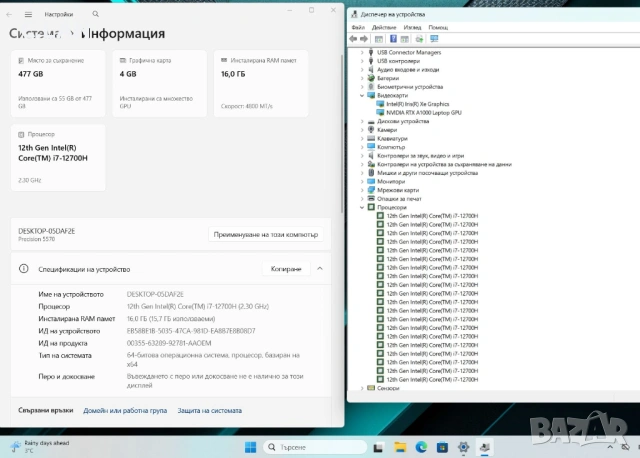Open the Помощ menu in Device Manager
The width and height of the screenshot is (640, 458).
click(x=438, y=27)
